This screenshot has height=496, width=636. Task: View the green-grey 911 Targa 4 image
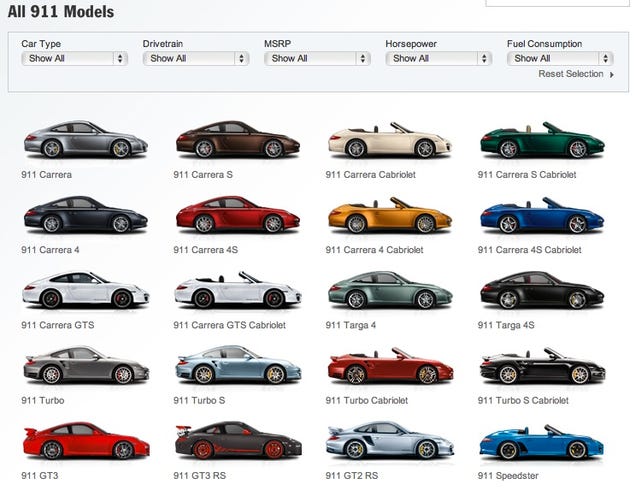tap(390, 290)
